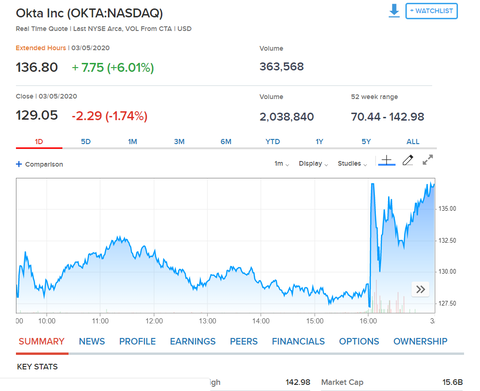Click the blue plus Comparison icon
This screenshot has width=480, height=391.
click(19, 164)
